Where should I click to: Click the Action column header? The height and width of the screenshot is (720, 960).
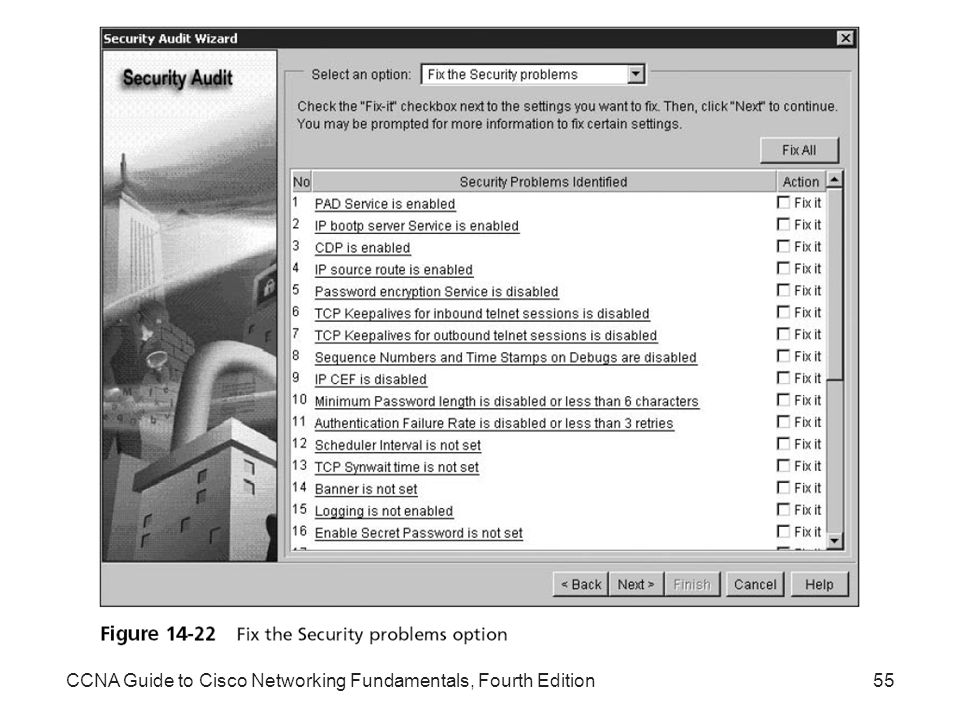pos(800,182)
